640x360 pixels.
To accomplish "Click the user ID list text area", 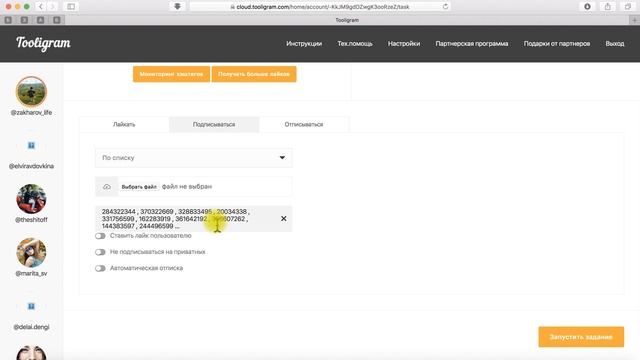I will tap(193, 219).
